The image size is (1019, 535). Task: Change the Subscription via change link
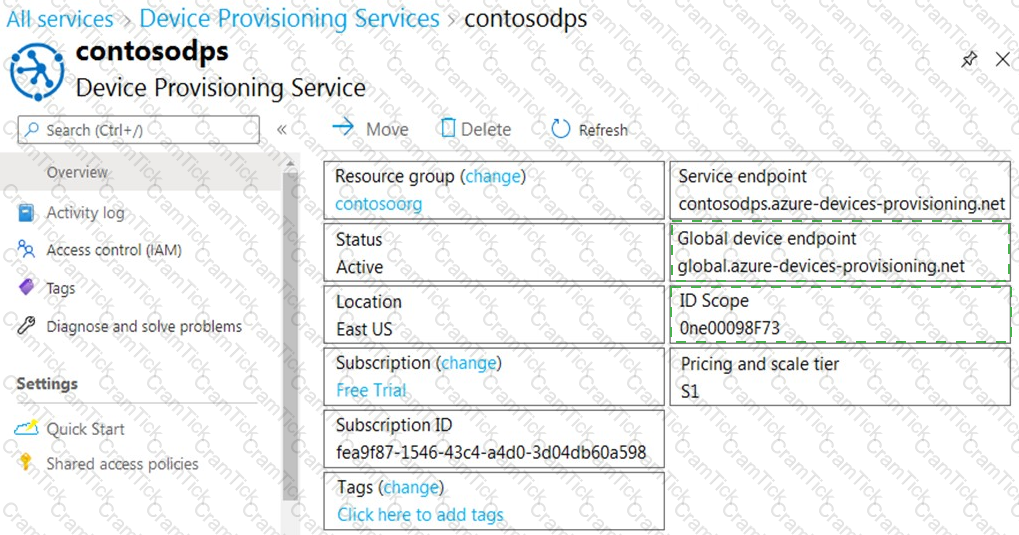pos(469,363)
